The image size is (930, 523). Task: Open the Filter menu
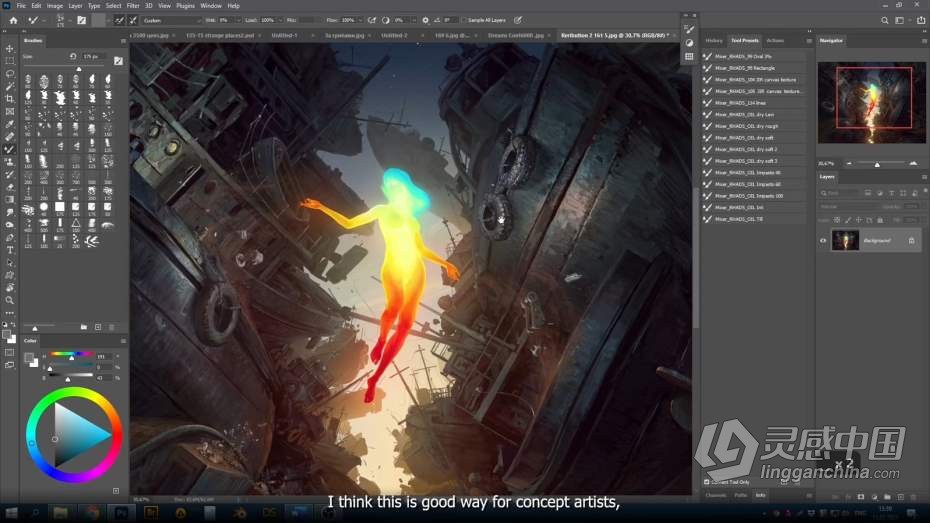coord(133,6)
